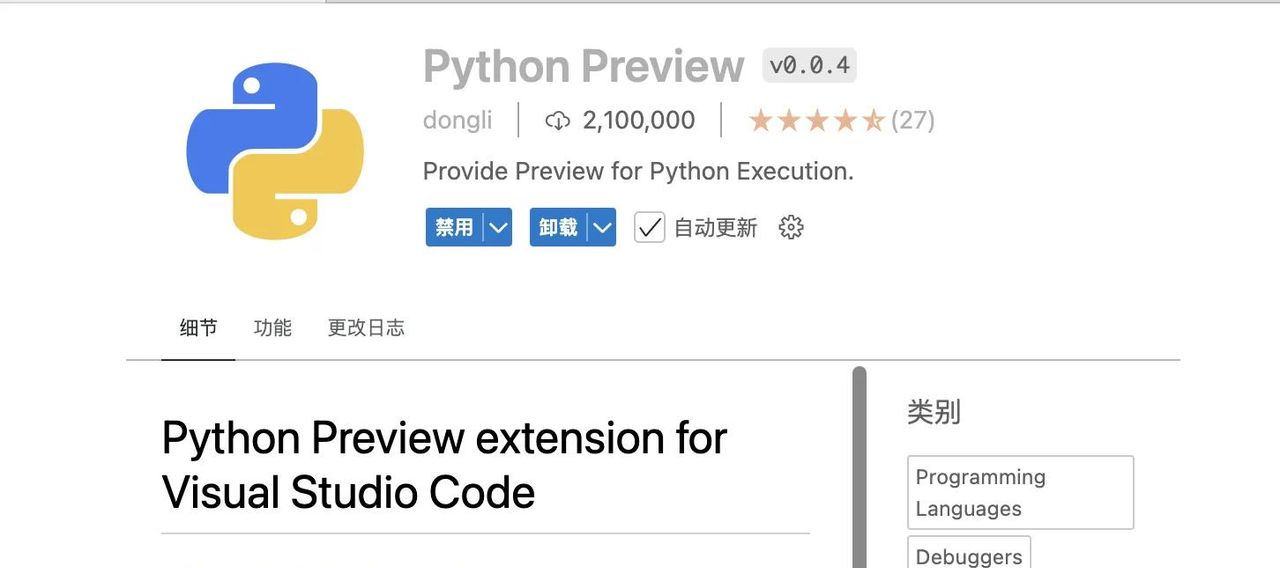This screenshot has height=568, width=1280.
Task: Click the 类别 categories heading
Action: tap(934, 412)
